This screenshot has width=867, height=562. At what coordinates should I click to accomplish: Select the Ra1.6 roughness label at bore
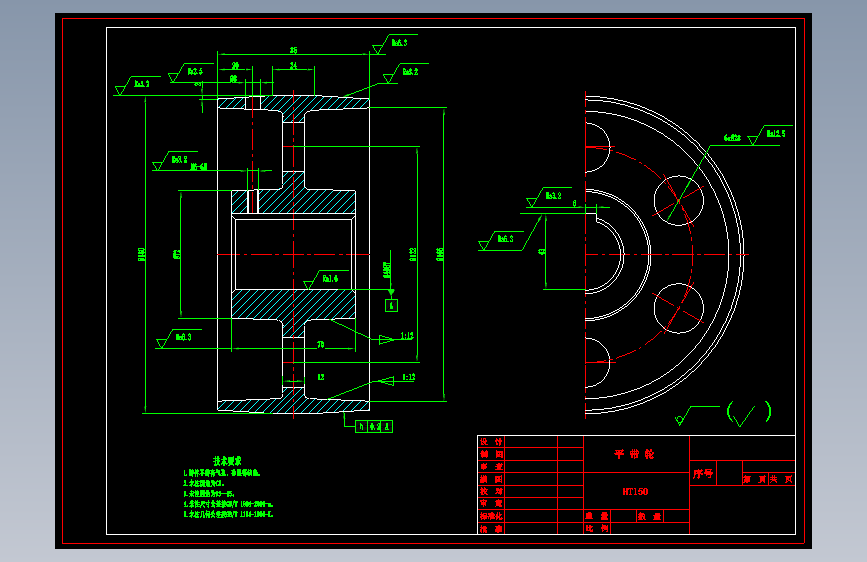click(330, 279)
